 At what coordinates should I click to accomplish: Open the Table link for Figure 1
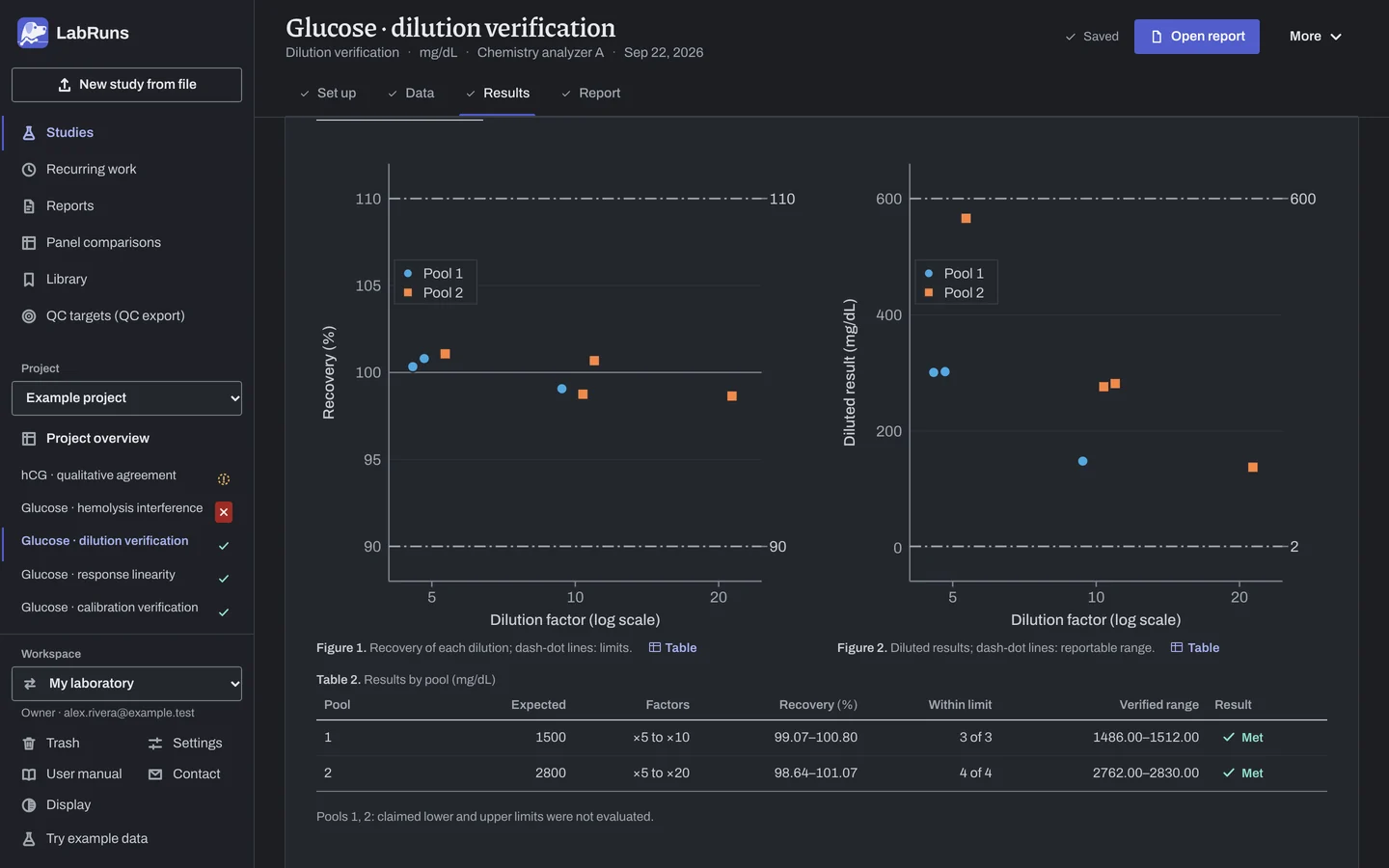click(672, 648)
